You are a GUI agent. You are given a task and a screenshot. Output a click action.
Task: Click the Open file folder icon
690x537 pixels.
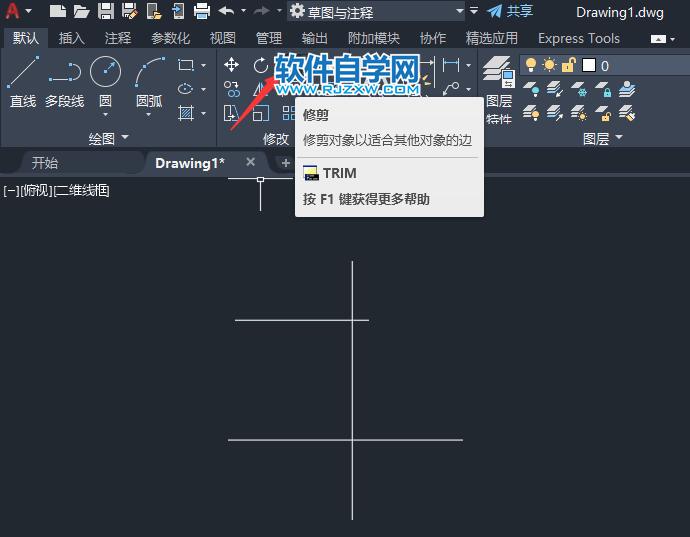[x=81, y=11]
